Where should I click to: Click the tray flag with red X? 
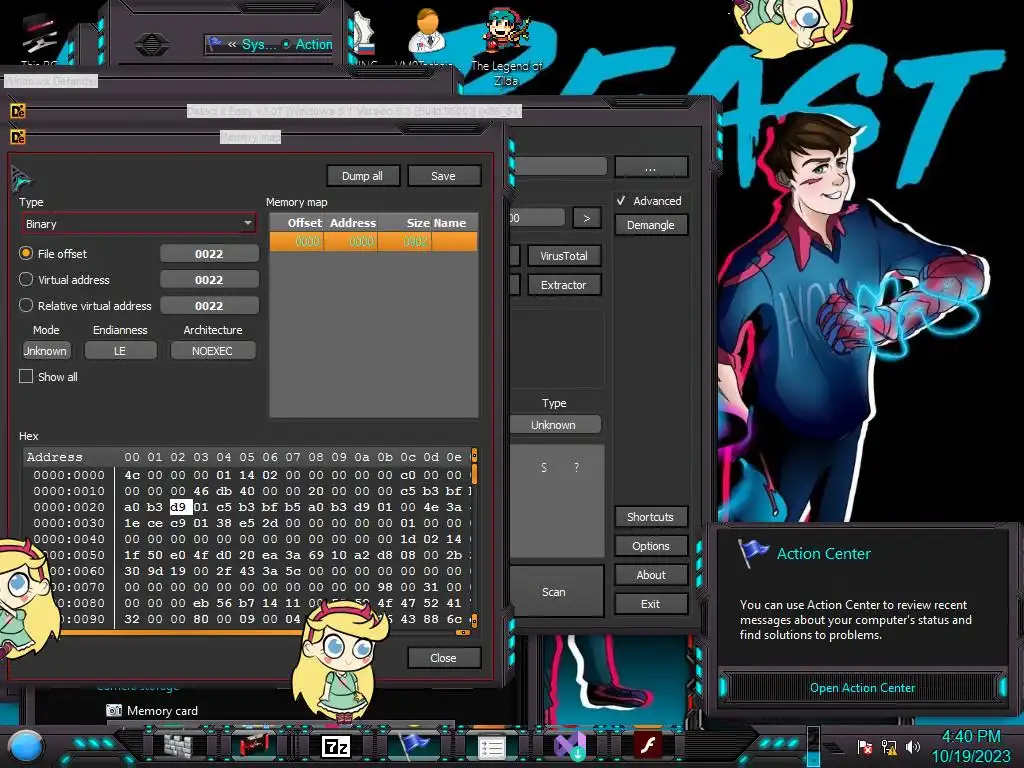tap(865, 747)
